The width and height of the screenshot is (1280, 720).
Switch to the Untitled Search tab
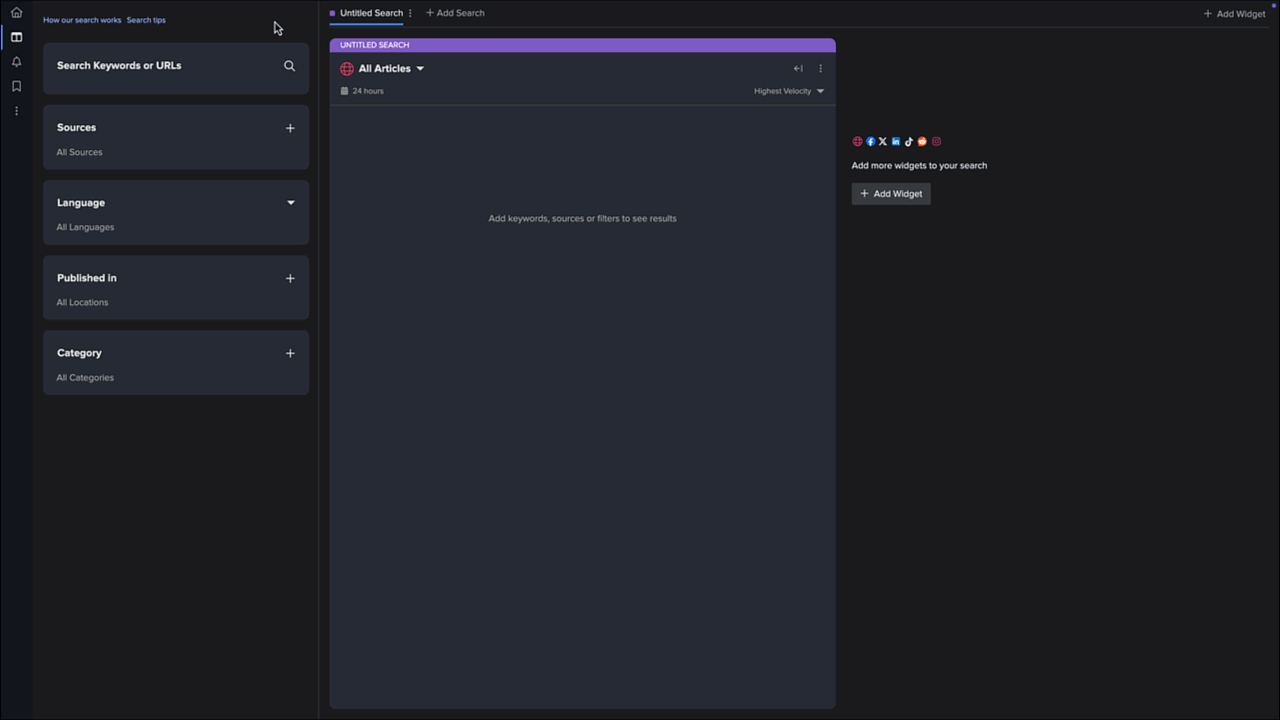coord(370,13)
